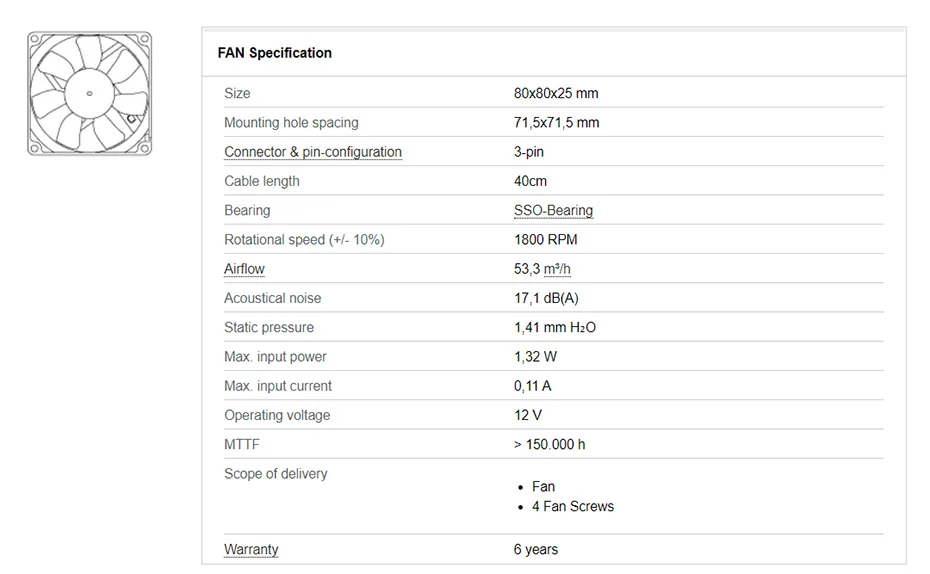Click the SSO-Bearing link

click(x=553, y=211)
